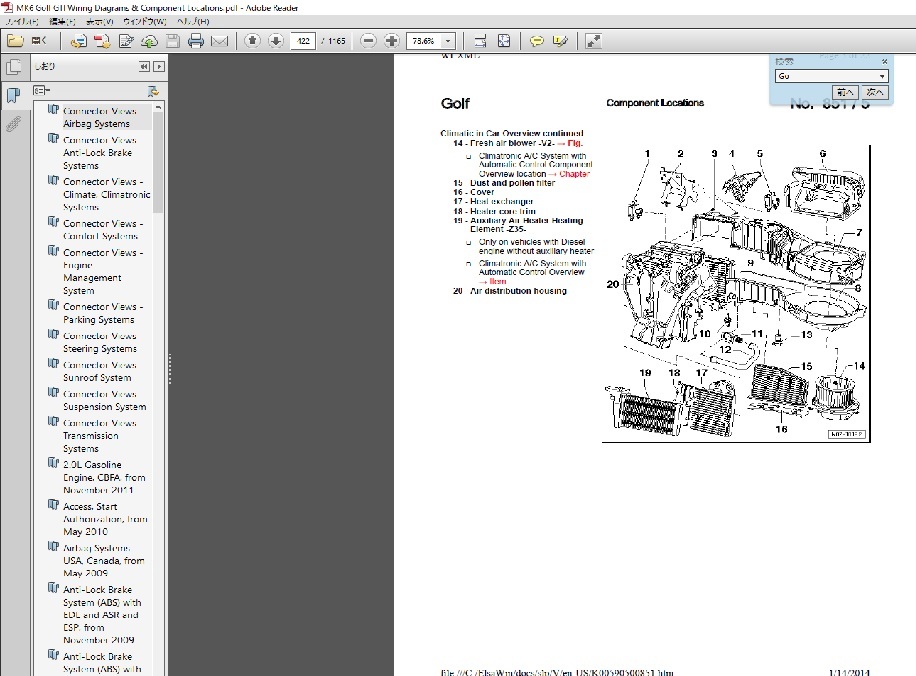Open bookmark 2.0L Gasoline Engine, CBFA
Screen dimensions: 916x676
(104, 477)
